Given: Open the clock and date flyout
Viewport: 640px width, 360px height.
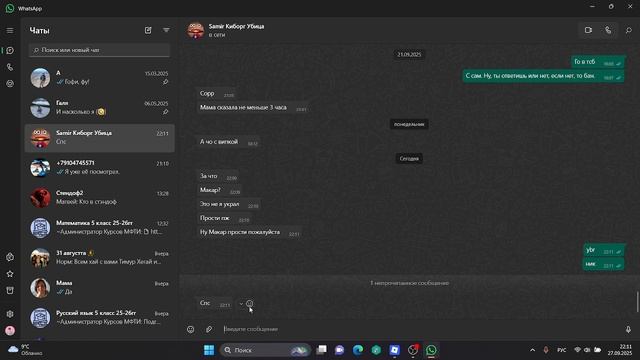Looking at the screenshot, I should tap(620, 350).
